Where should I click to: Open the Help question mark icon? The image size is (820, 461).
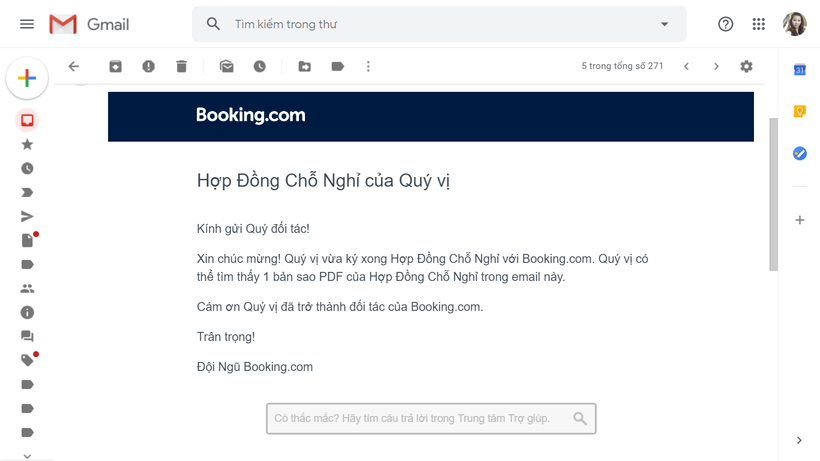coord(725,24)
